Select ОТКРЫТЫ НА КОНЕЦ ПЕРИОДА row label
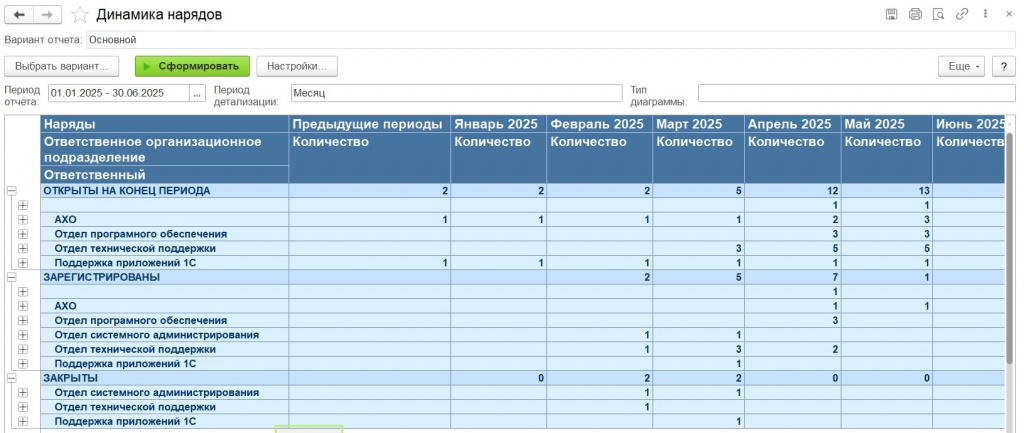The image size is (1024, 433). pos(165,191)
